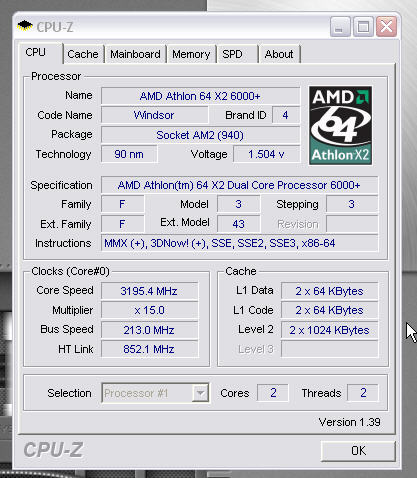Click the AMD Athlon 64 X2 logo
The width and height of the screenshot is (417, 478).
(x=340, y=125)
